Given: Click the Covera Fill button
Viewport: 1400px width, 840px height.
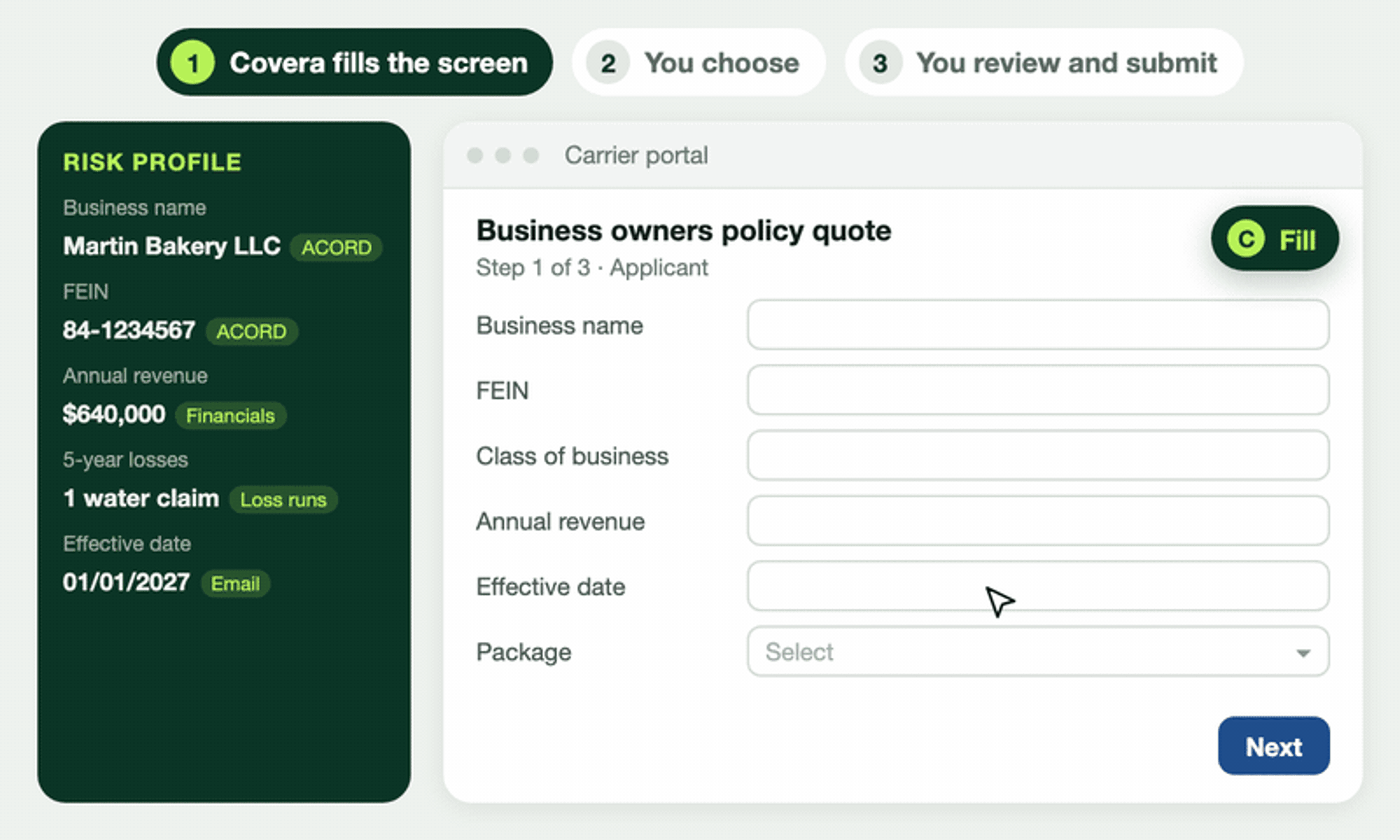Looking at the screenshot, I should (x=1274, y=238).
